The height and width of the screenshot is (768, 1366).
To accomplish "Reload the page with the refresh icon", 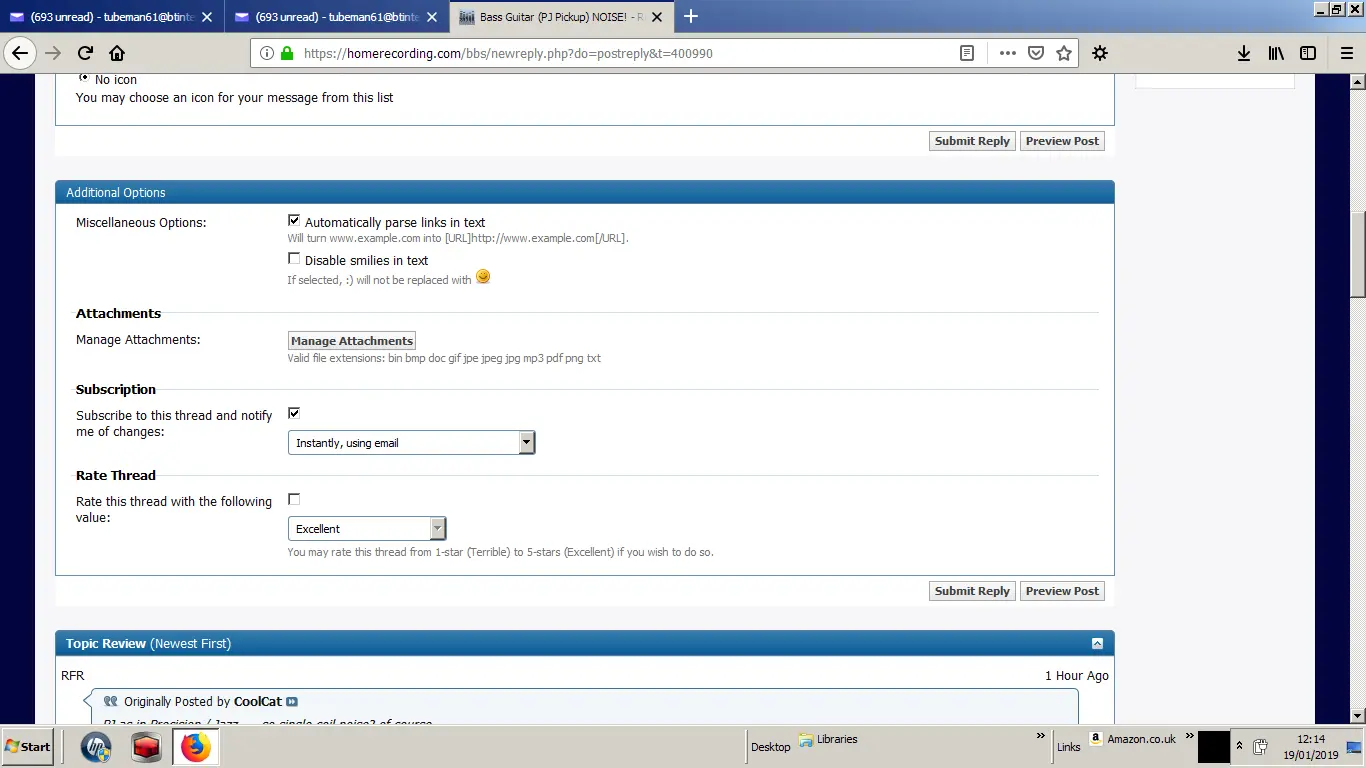I will point(85,54).
